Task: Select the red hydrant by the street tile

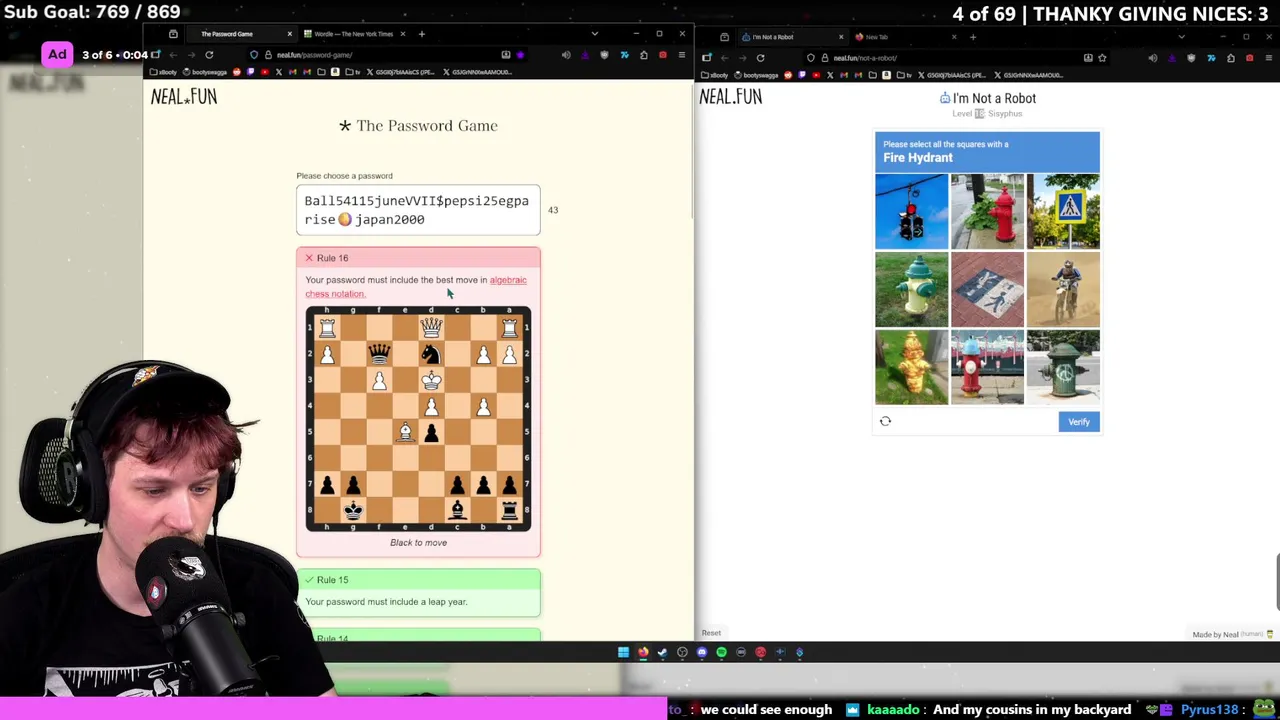Action: pyautogui.click(x=987, y=367)
